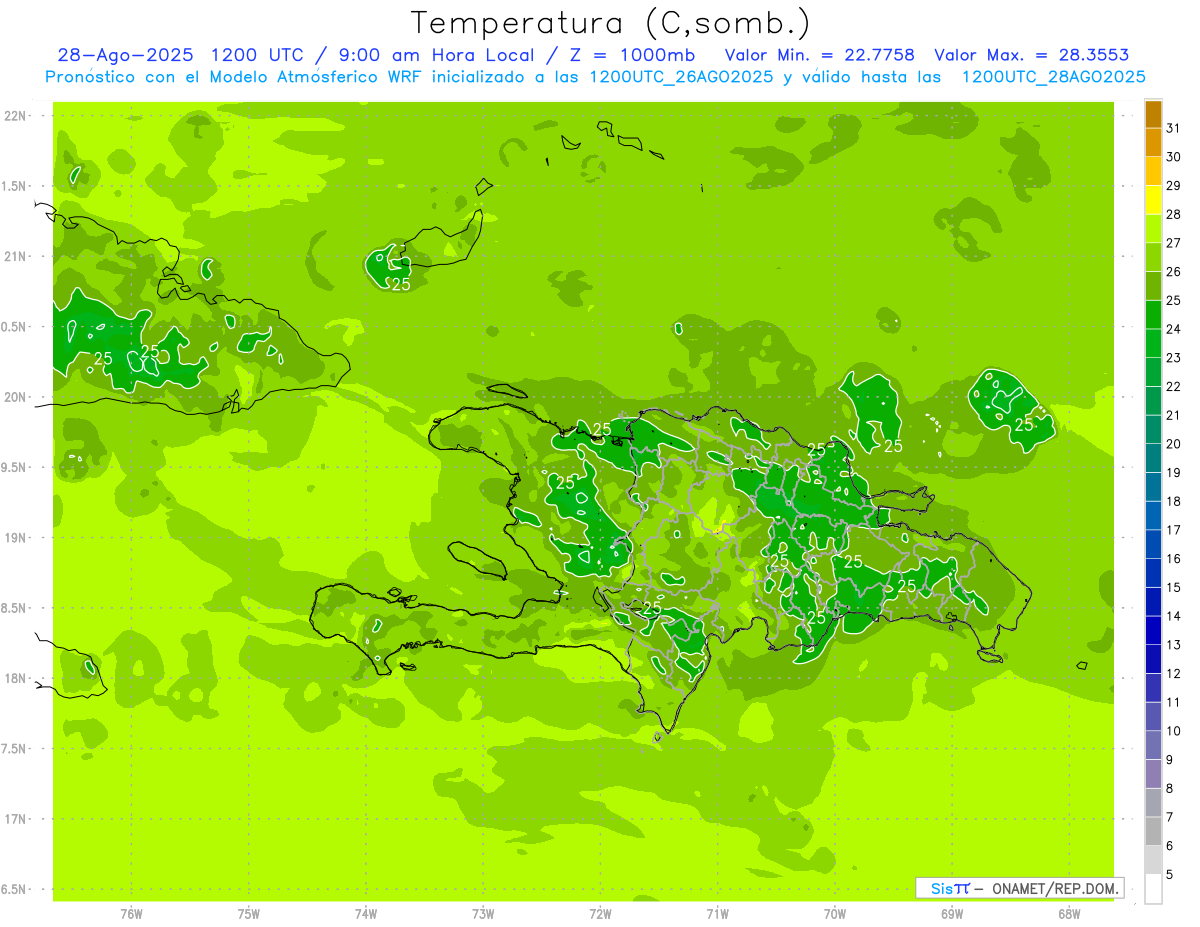Image resolution: width=1200 pixels, height=927 pixels.
Task: Select the date text "28-Ago-2025"
Action: point(124,55)
